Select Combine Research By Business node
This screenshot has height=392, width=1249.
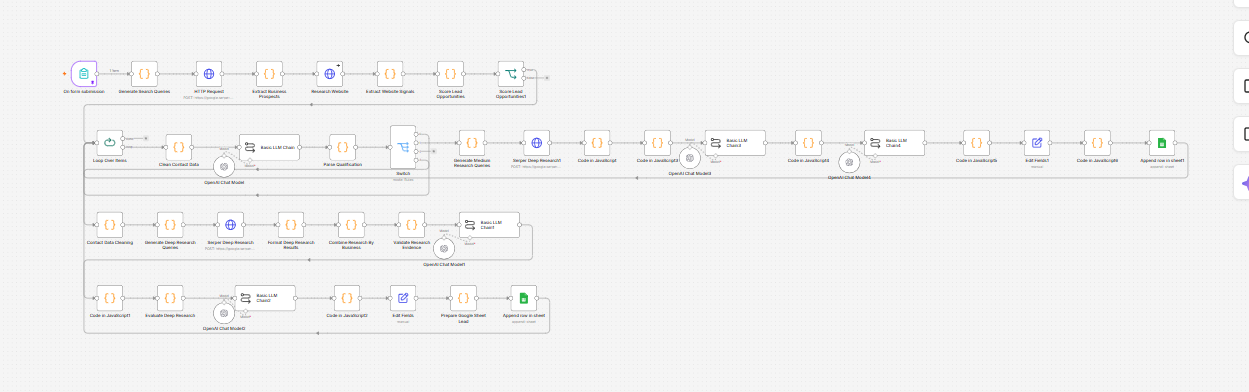(351, 225)
